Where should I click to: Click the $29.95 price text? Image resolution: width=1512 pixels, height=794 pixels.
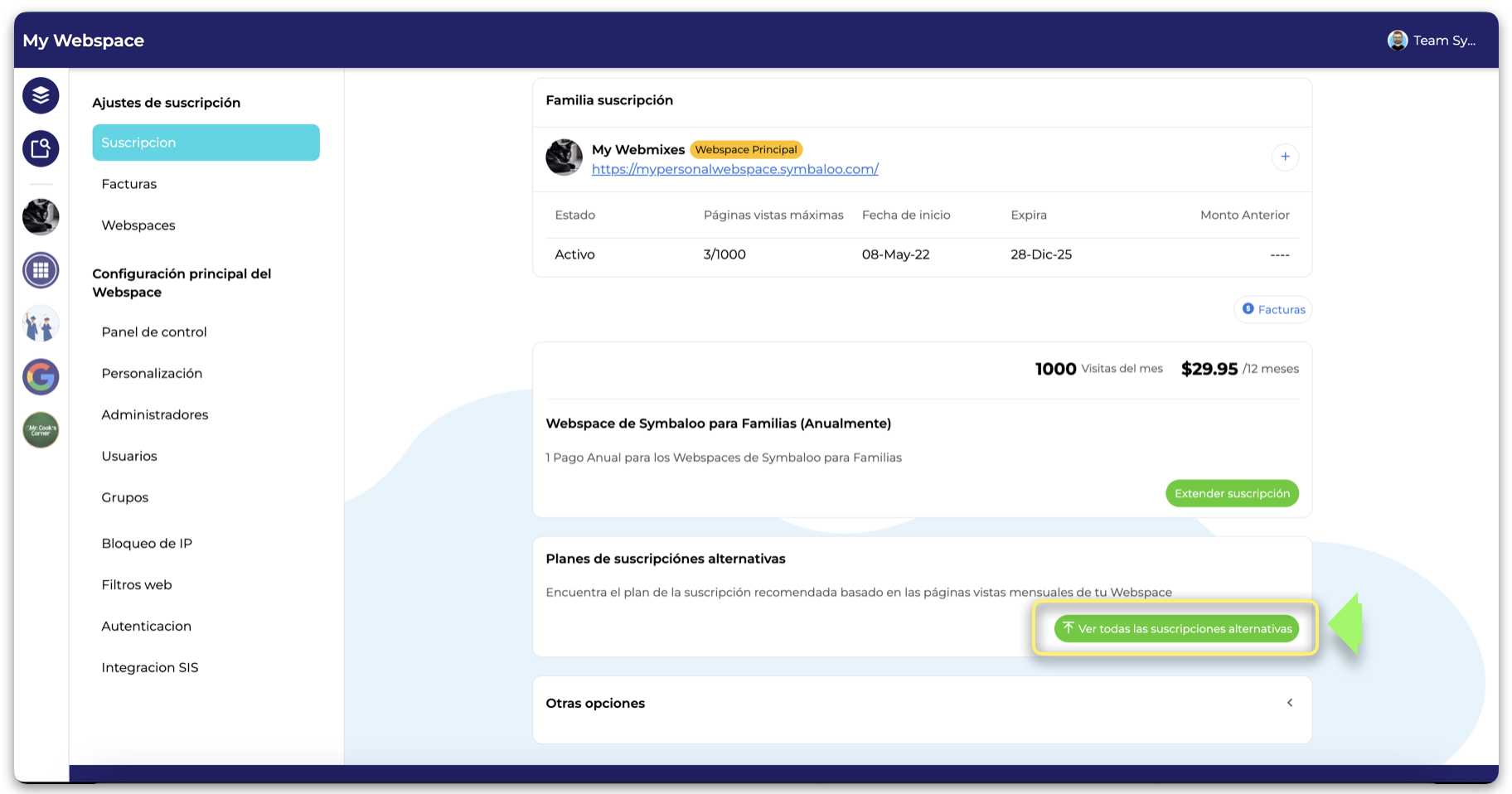click(x=1209, y=369)
